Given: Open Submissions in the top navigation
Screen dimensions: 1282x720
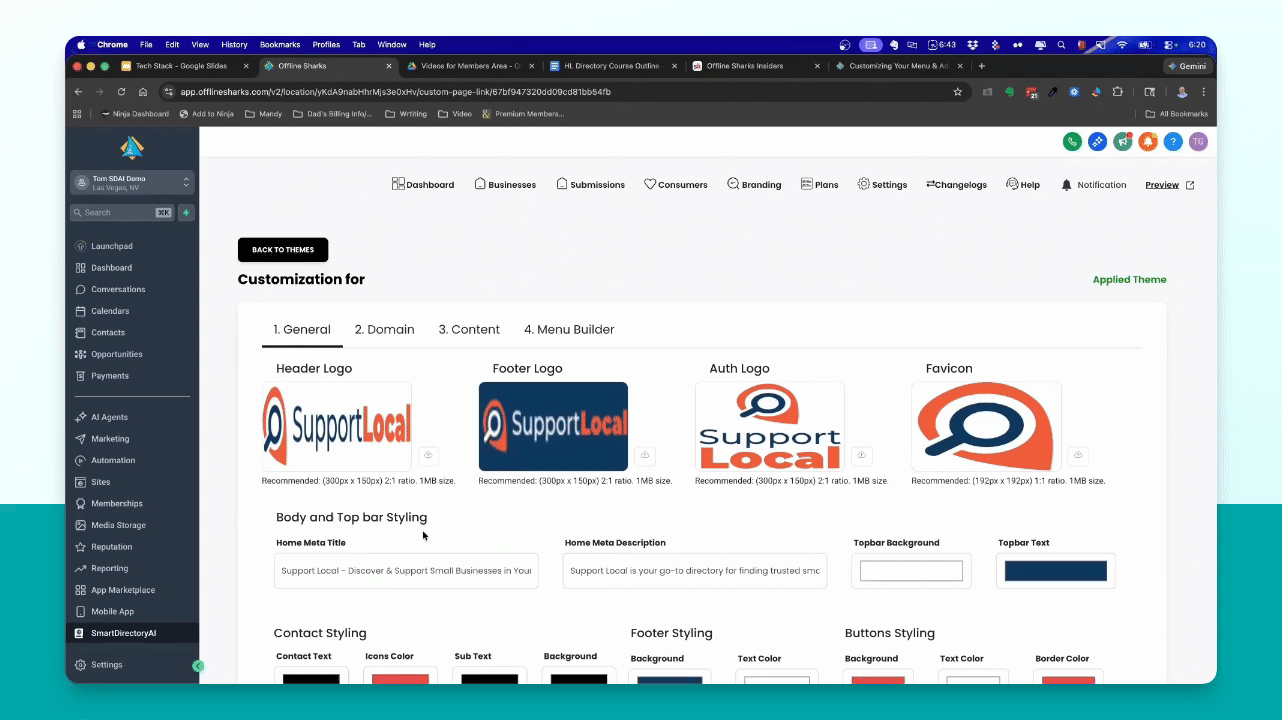Looking at the screenshot, I should 590,185.
